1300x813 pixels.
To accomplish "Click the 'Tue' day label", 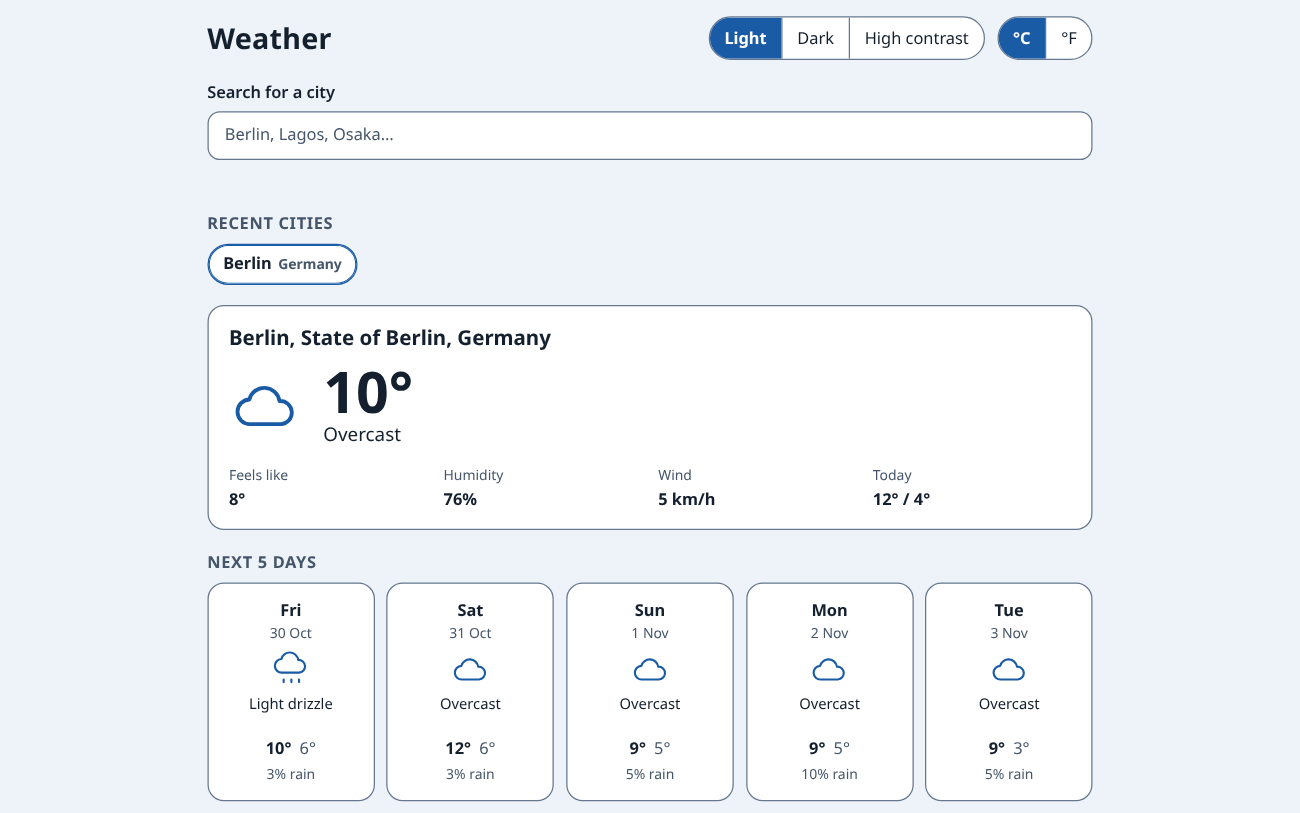I will pos(1009,610).
